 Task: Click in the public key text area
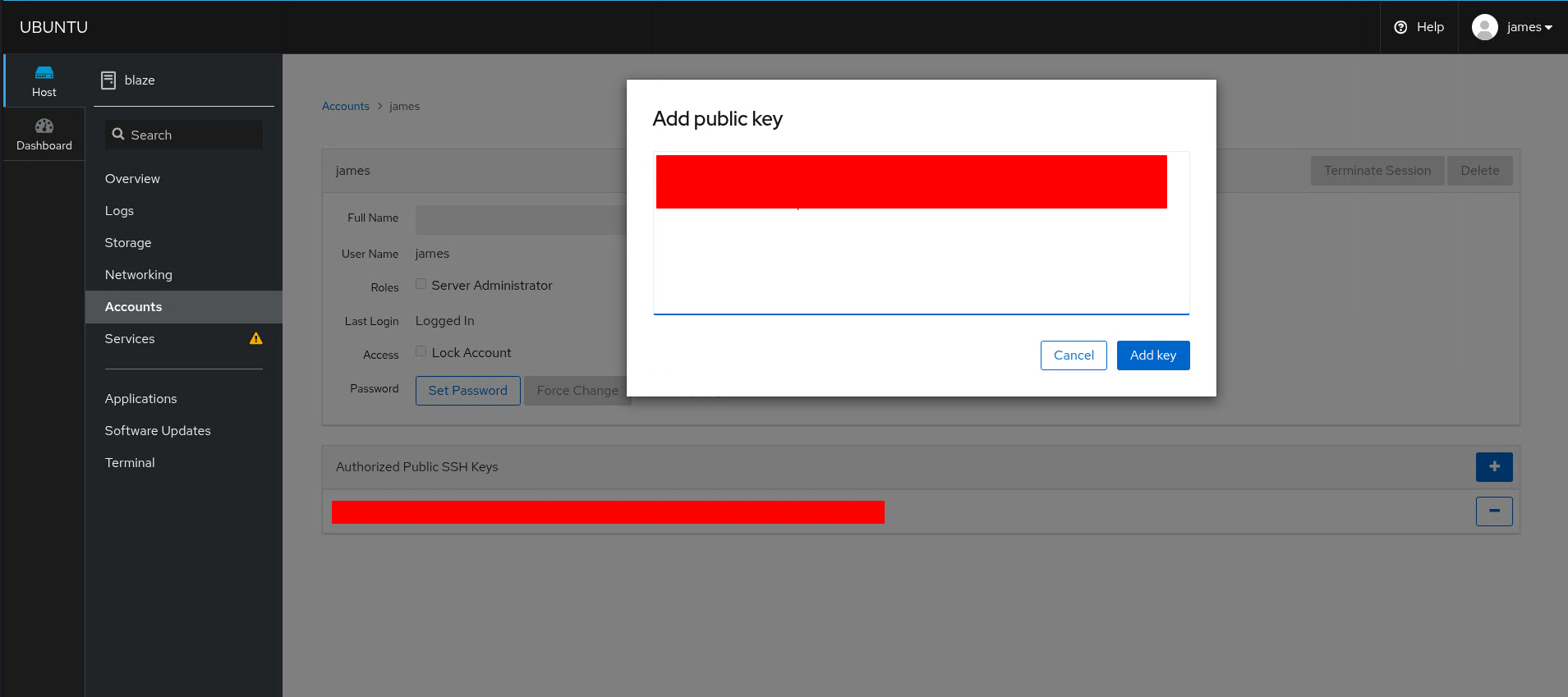(x=922, y=233)
